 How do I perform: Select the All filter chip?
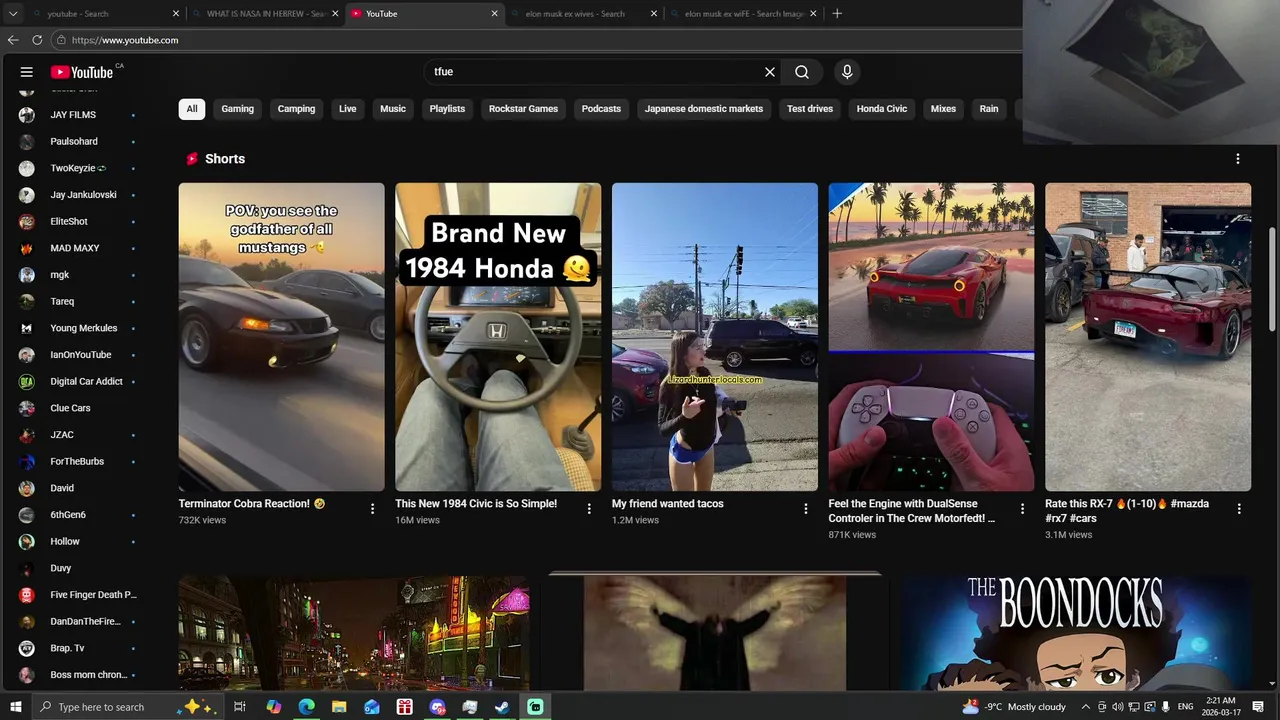(x=192, y=109)
